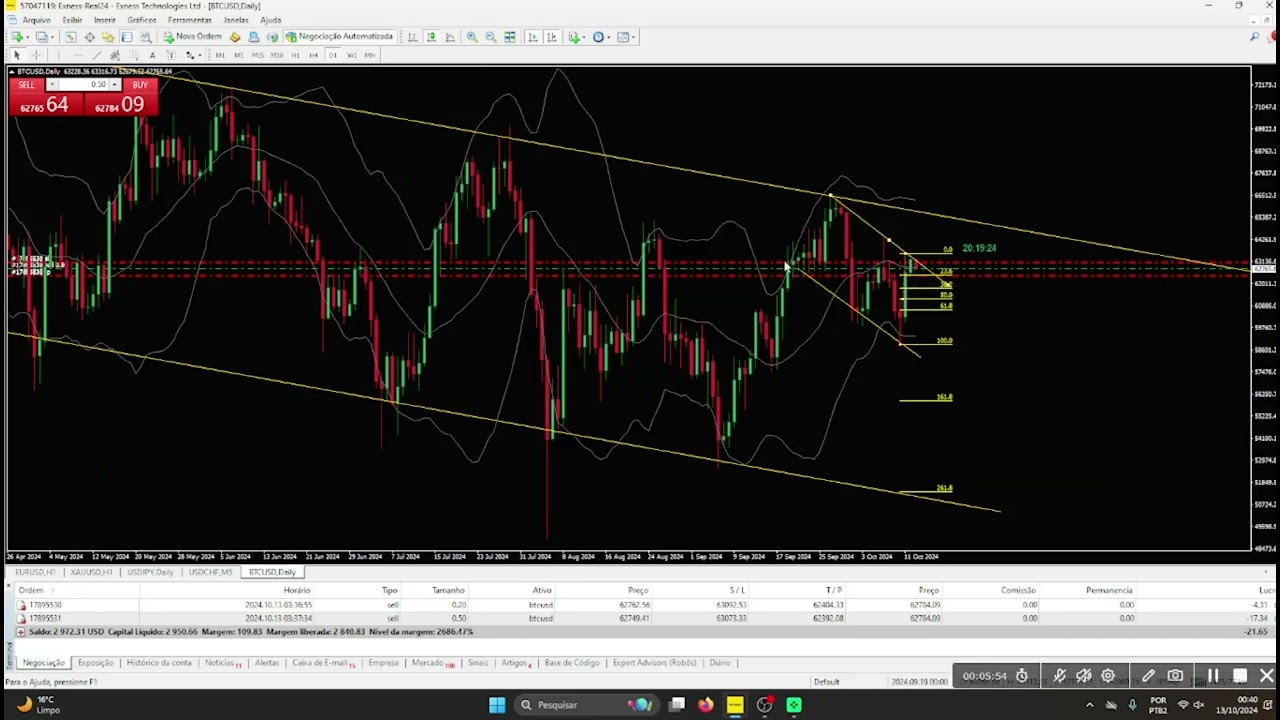
Task: Click the SELL one-click button
Action: [27, 85]
